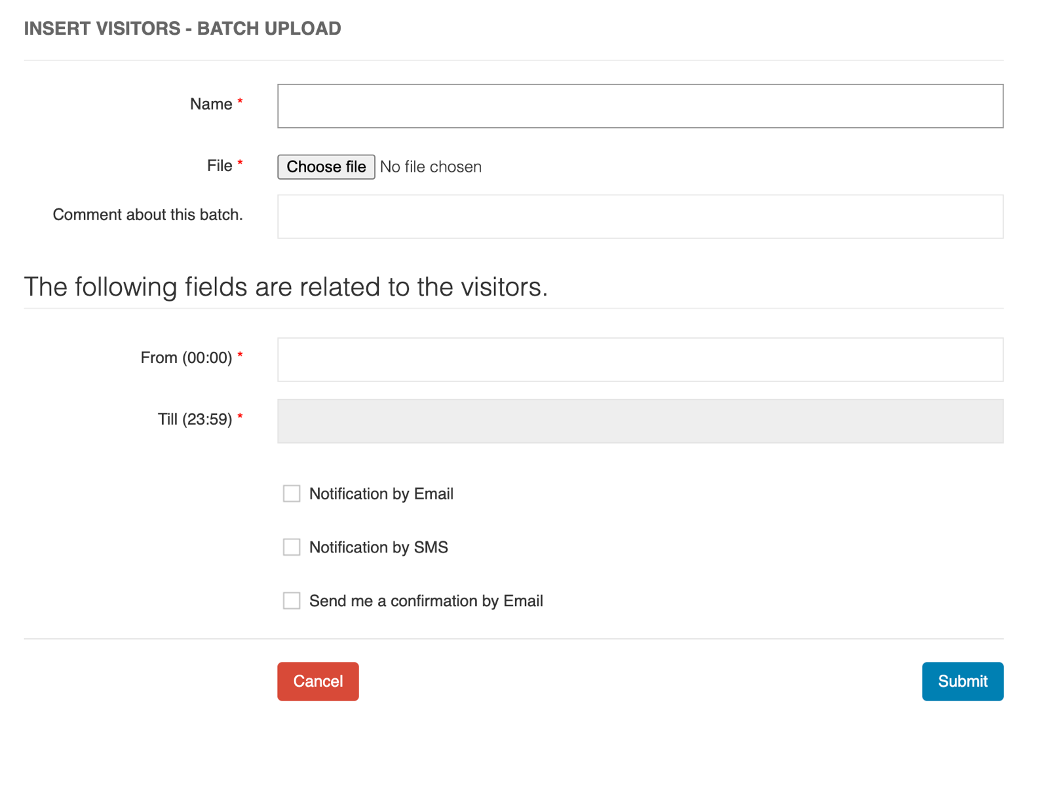Click the 'Insert Visitors - Batch Upload' heading
This screenshot has width=1038, height=792.
tap(182, 29)
